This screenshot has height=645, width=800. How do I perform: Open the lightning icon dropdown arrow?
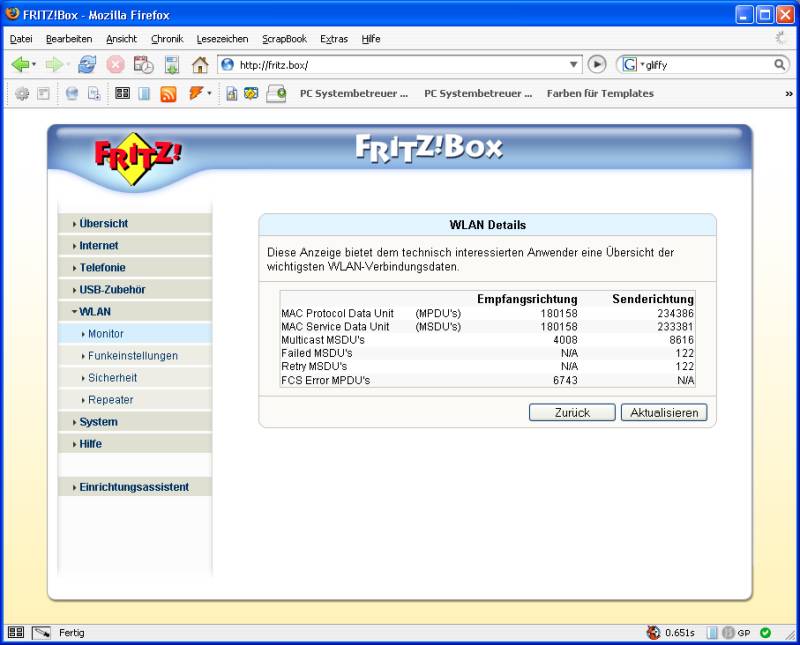pos(209,93)
